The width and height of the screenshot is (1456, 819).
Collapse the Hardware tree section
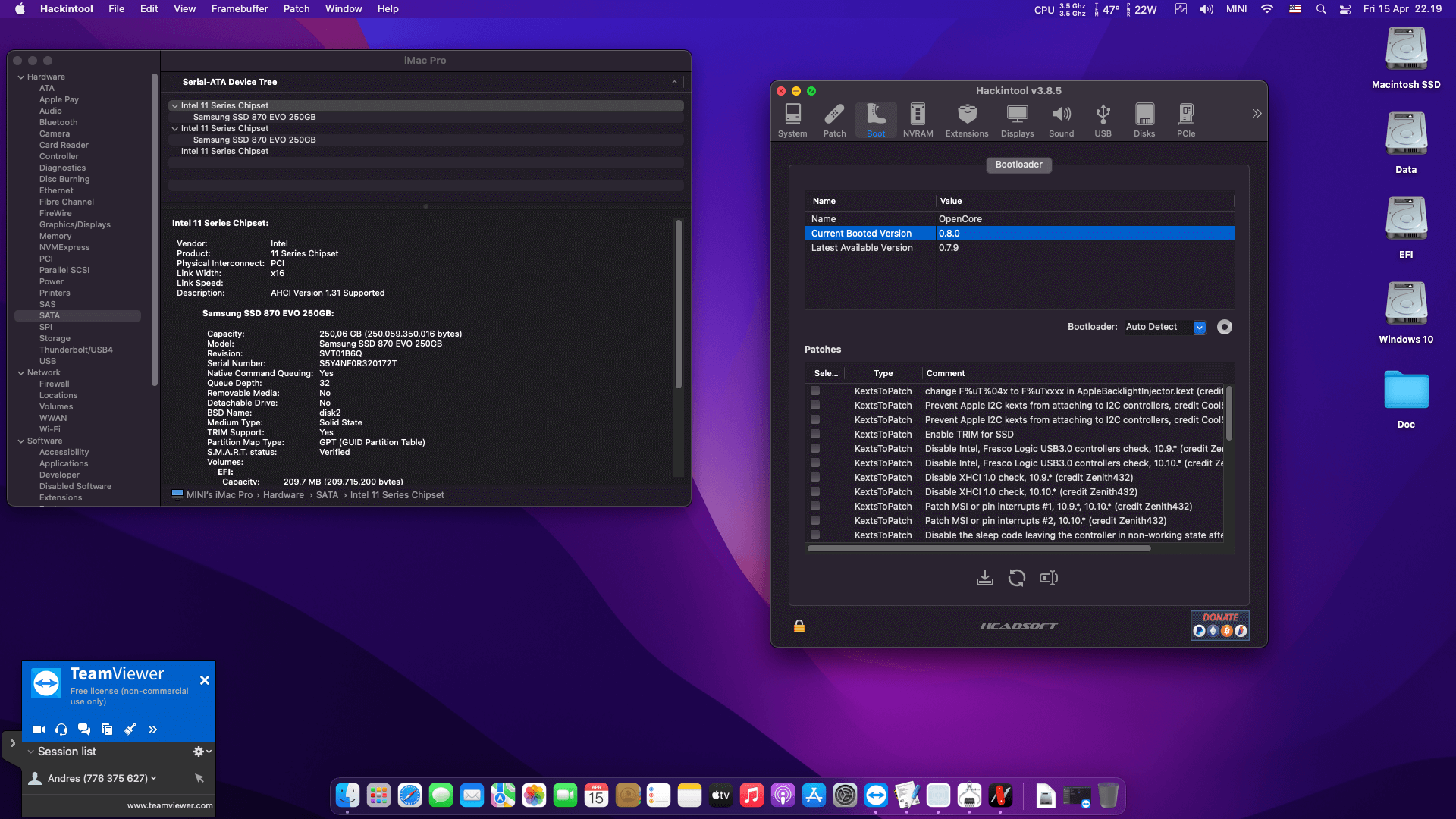(x=21, y=77)
